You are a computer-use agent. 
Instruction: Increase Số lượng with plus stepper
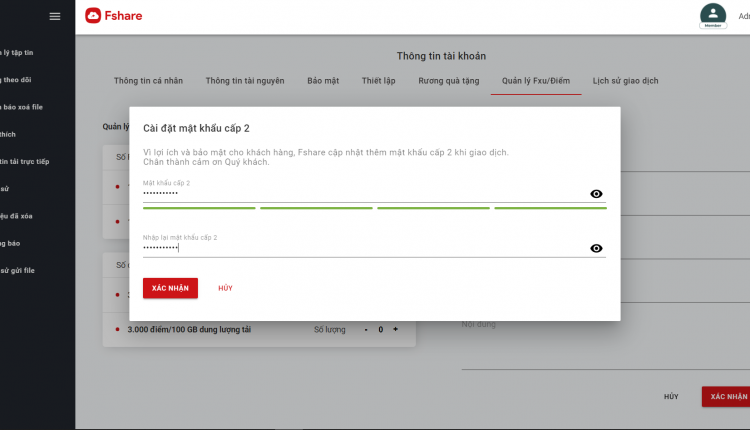coord(396,329)
